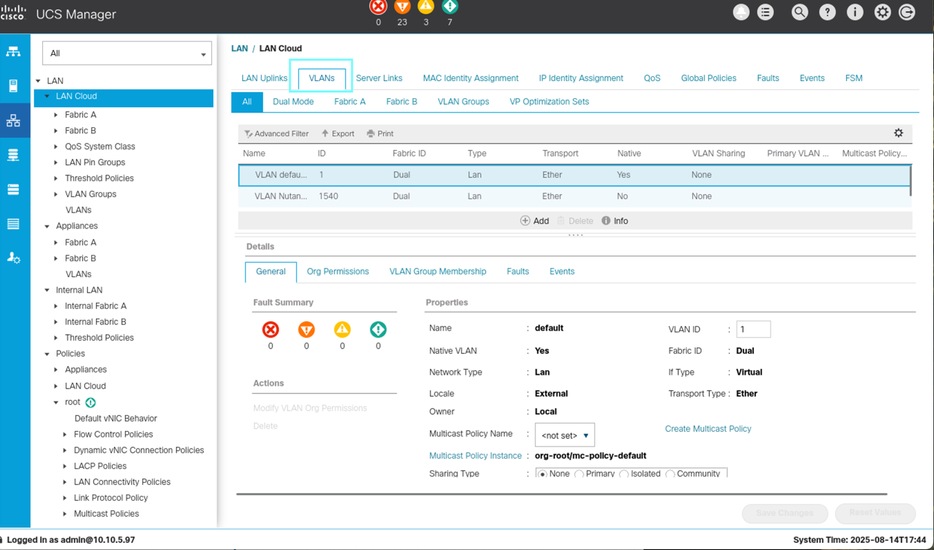The width and height of the screenshot is (934, 550).
Task: Open VP Optimization Sets sub-tab
Action: [549, 101]
